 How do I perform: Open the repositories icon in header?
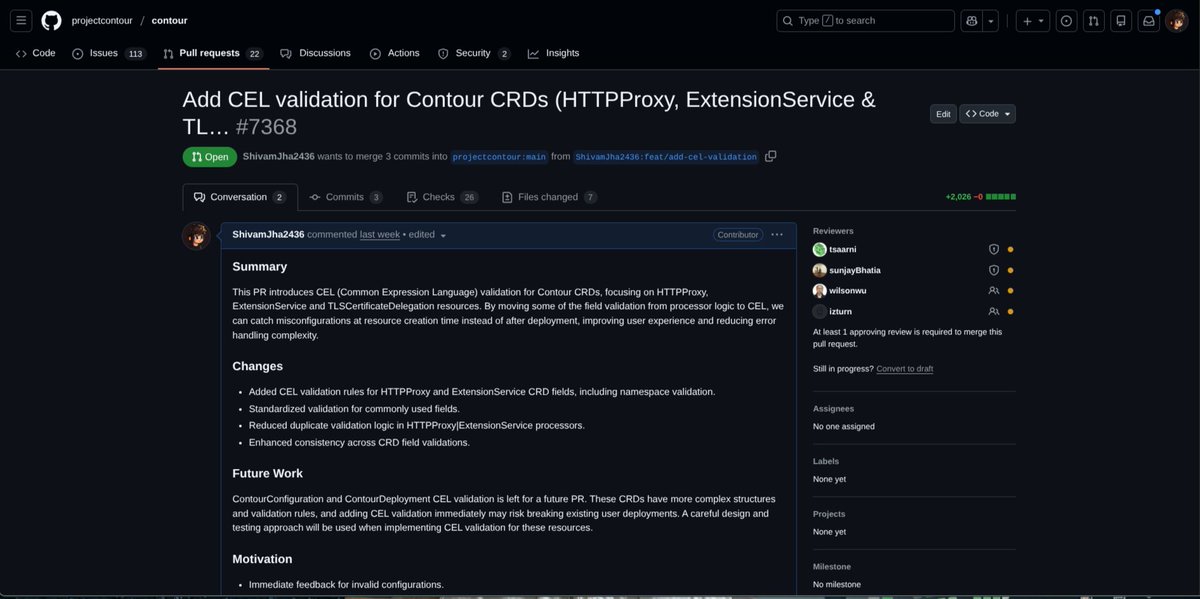[1121, 20]
